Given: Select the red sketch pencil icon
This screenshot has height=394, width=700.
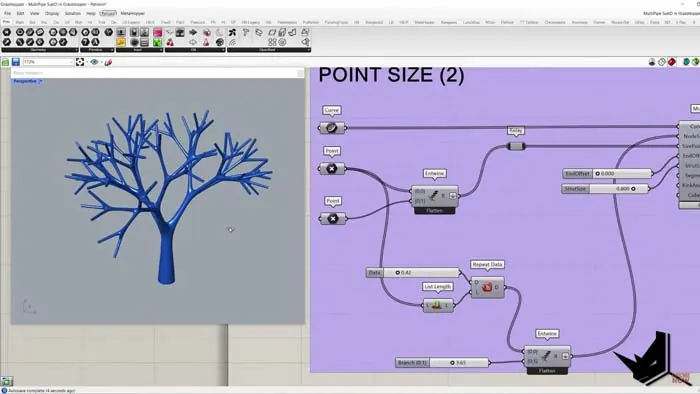Looking at the screenshot, I should (108, 62).
